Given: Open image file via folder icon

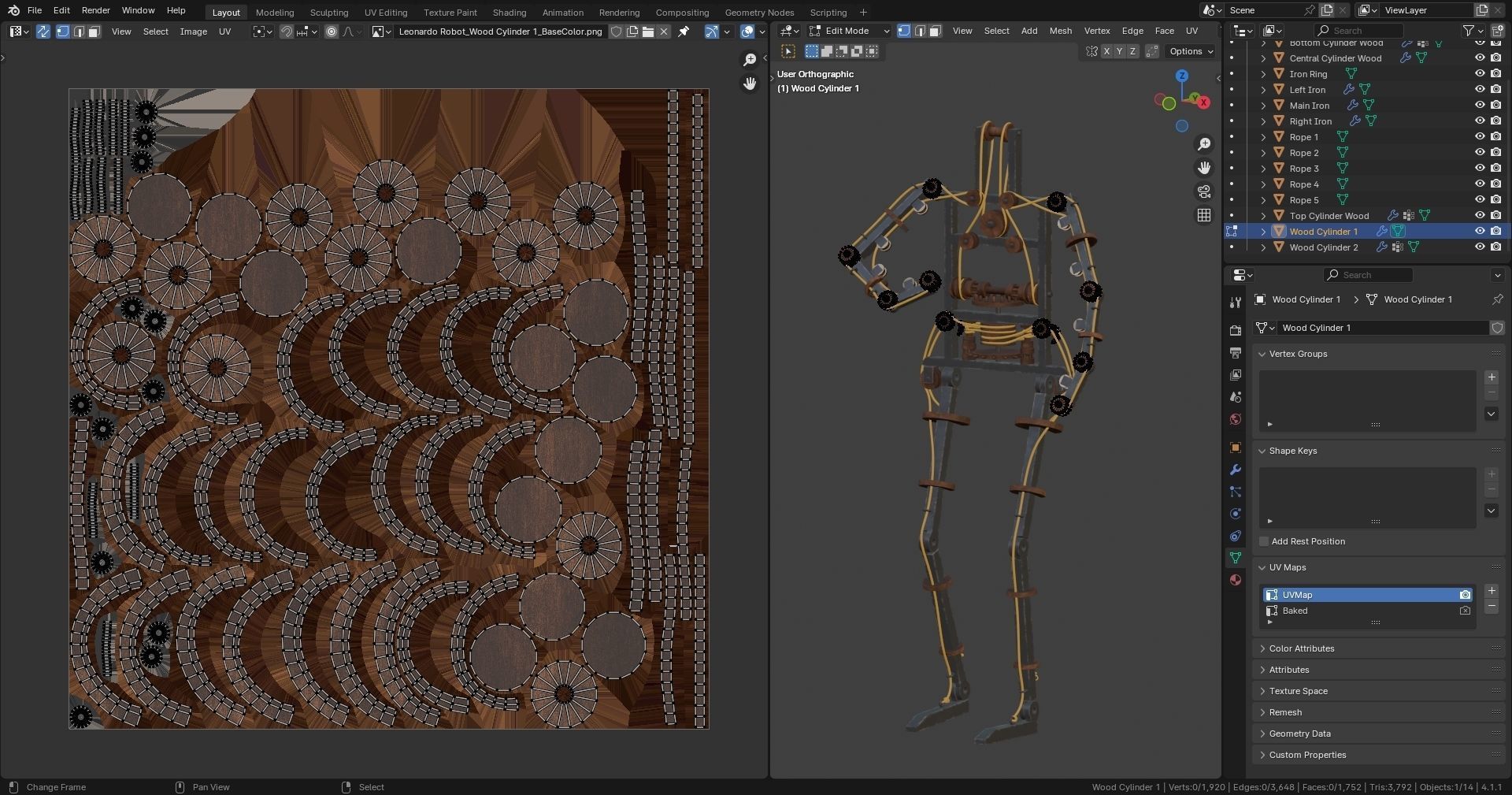Looking at the screenshot, I should pyautogui.click(x=648, y=32).
